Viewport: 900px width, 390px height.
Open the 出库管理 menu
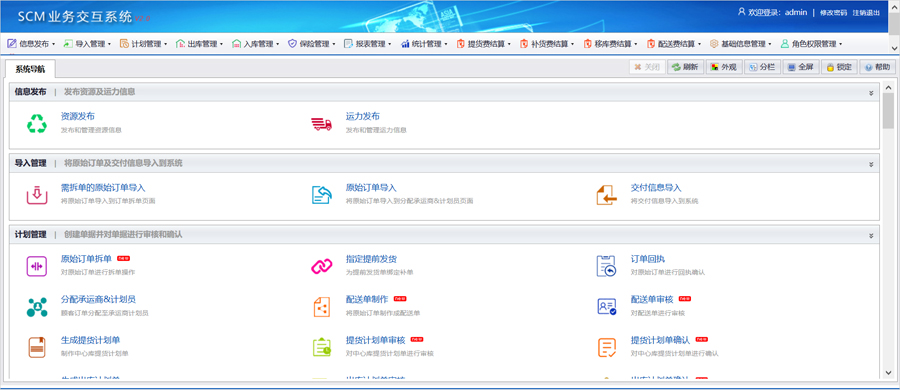coord(200,44)
